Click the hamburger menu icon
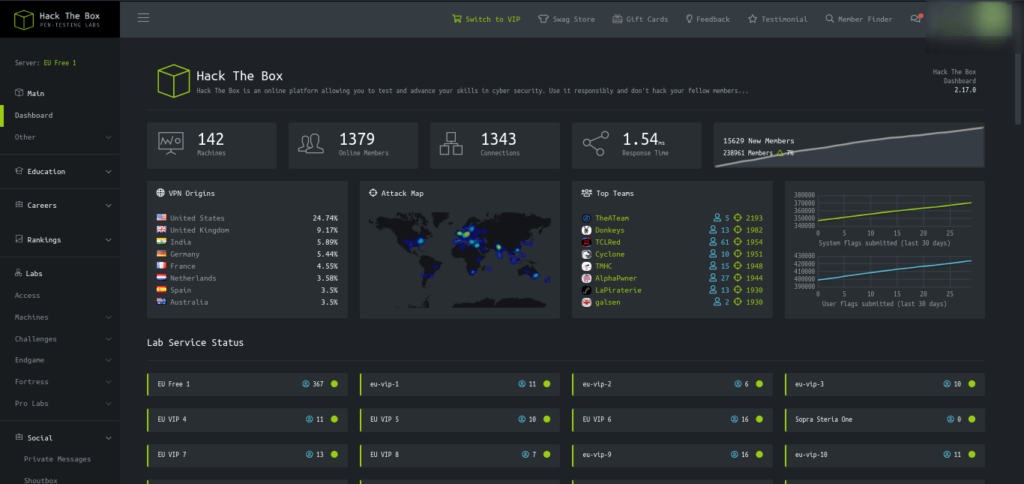Image resolution: width=1024 pixels, height=484 pixels. (x=144, y=18)
